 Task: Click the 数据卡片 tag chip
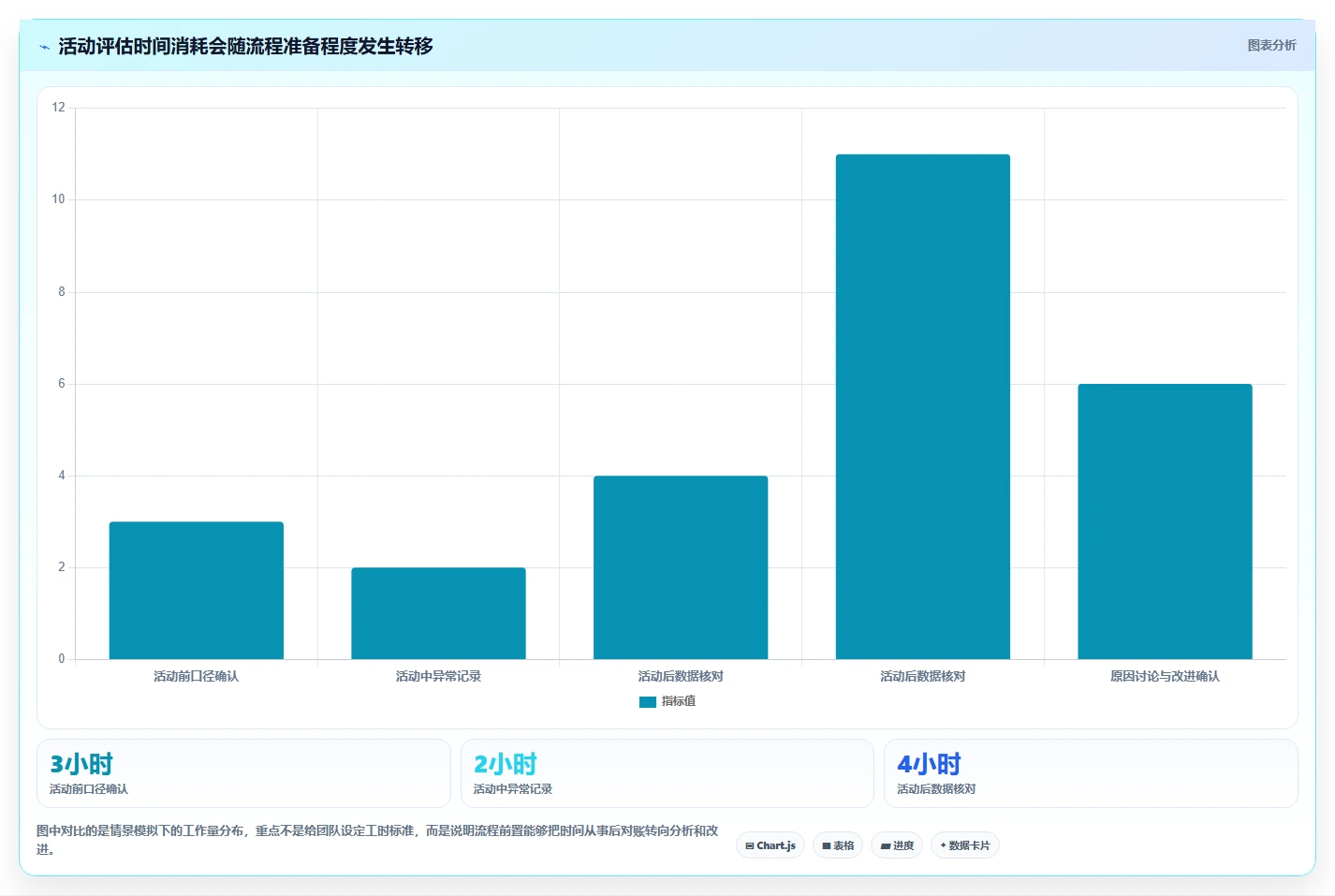tap(965, 845)
